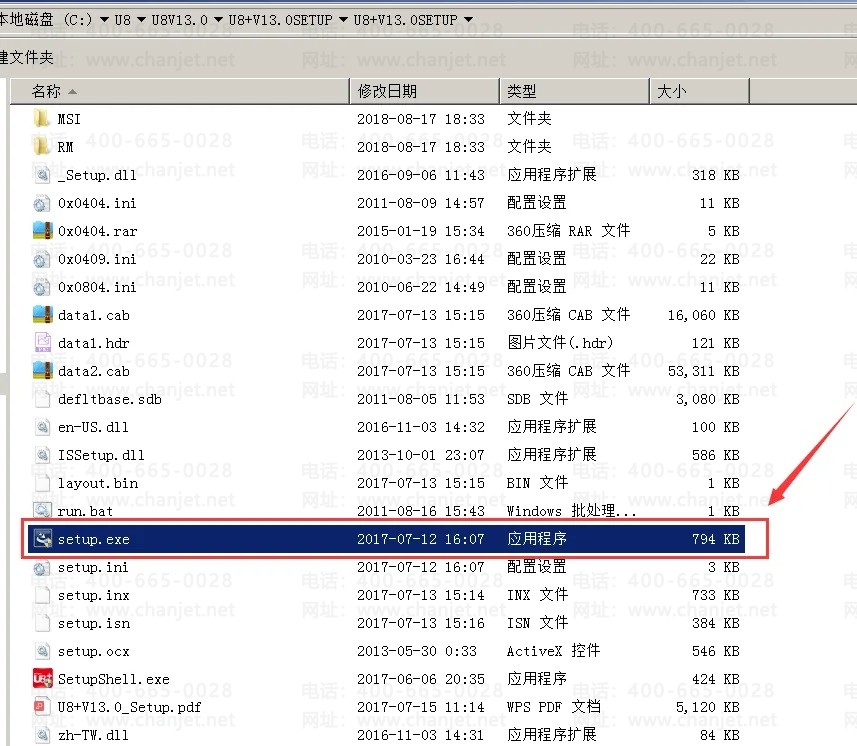
Task: Click the run.bat batch file icon
Action: tap(42, 511)
